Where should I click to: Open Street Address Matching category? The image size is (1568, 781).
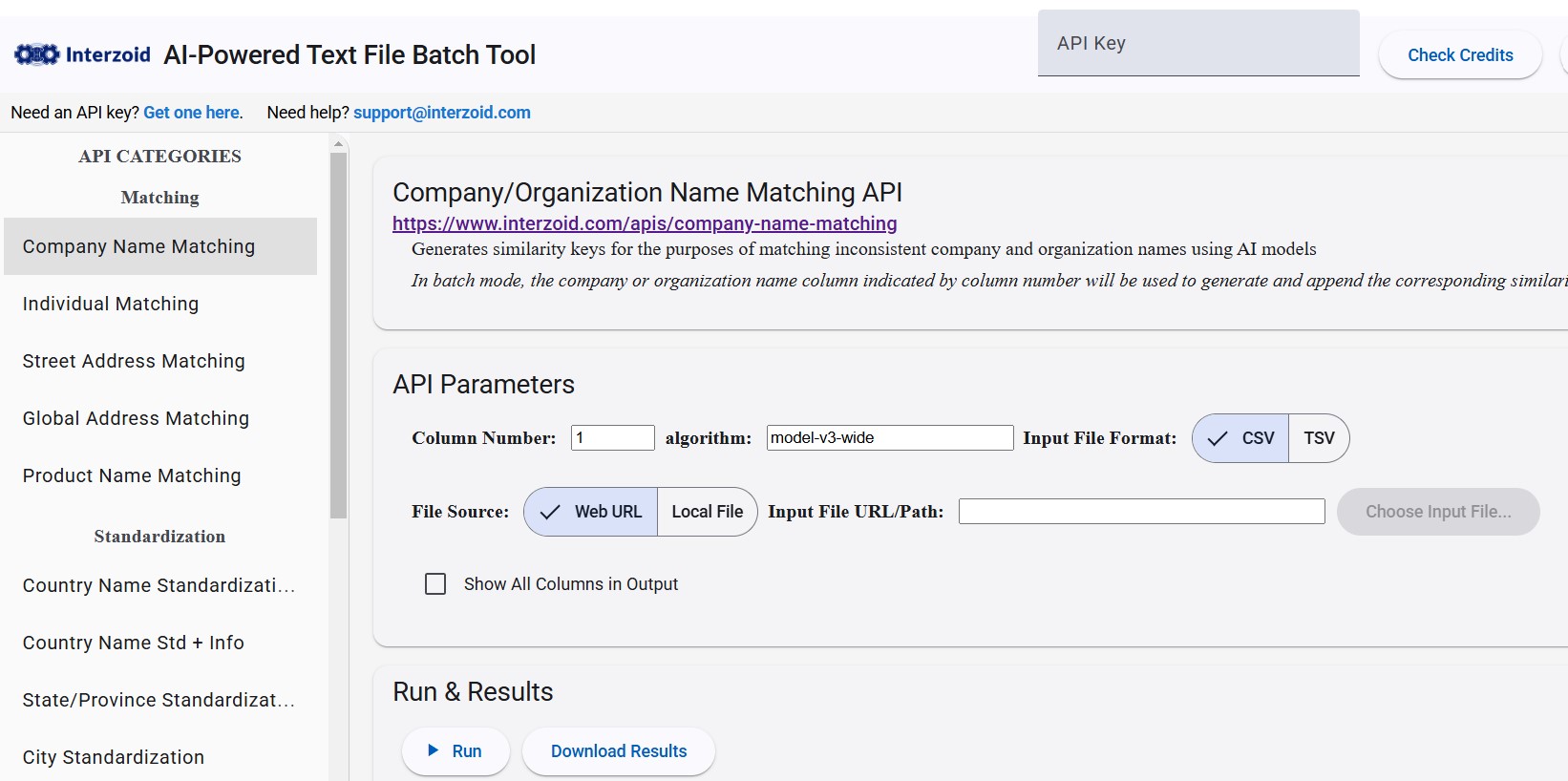pyautogui.click(x=160, y=361)
